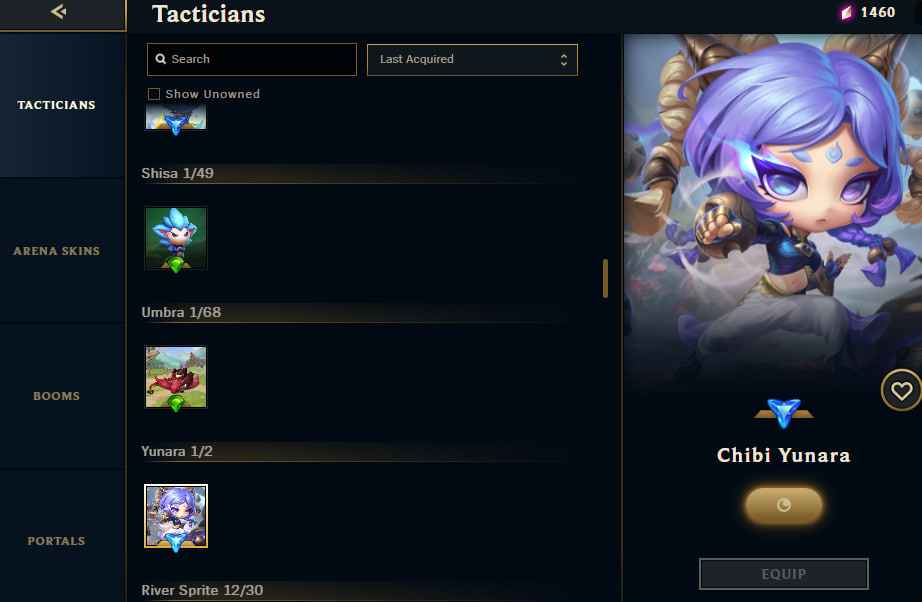Select the Shisa tactician thumbnail
Image resolution: width=922 pixels, height=602 pixels.
[176, 239]
